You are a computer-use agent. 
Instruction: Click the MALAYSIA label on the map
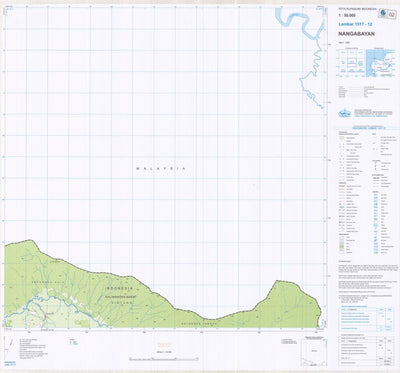pos(161,169)
